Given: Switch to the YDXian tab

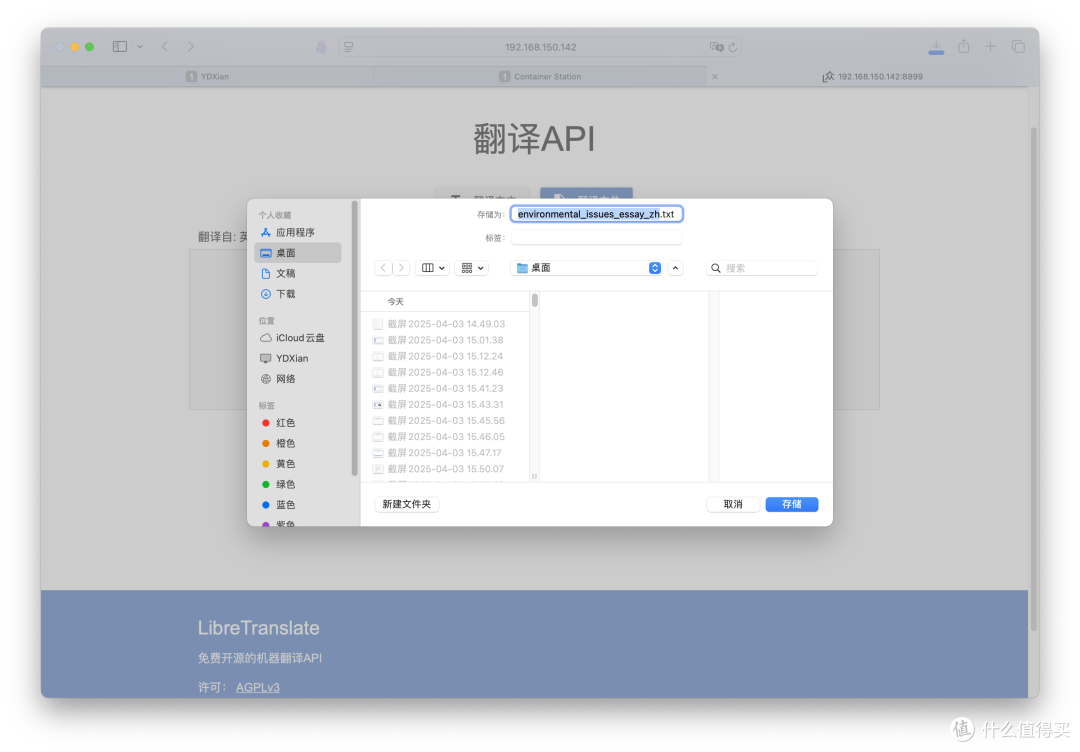Looking at the screenshot, I should 207,76.
